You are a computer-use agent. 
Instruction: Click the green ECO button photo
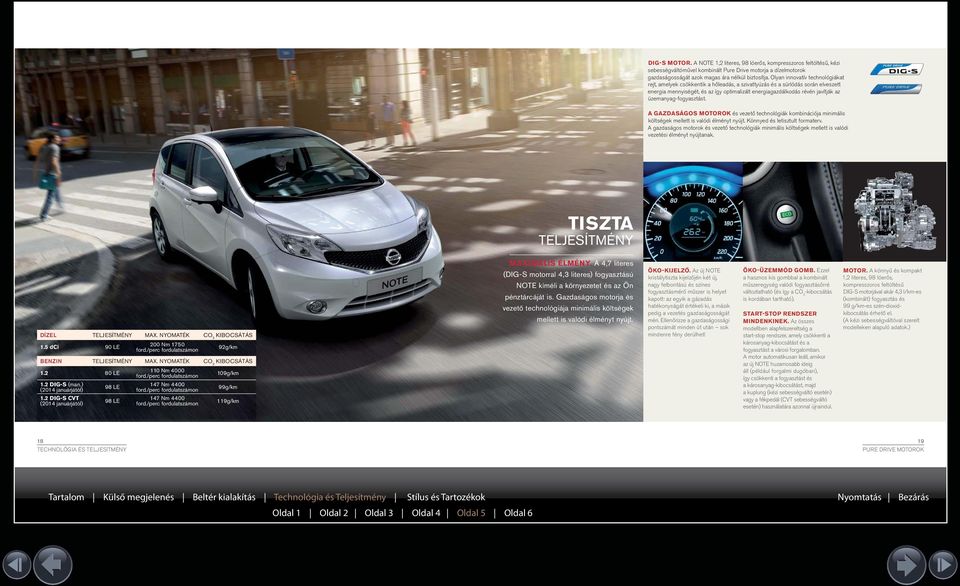pos(792,212)
